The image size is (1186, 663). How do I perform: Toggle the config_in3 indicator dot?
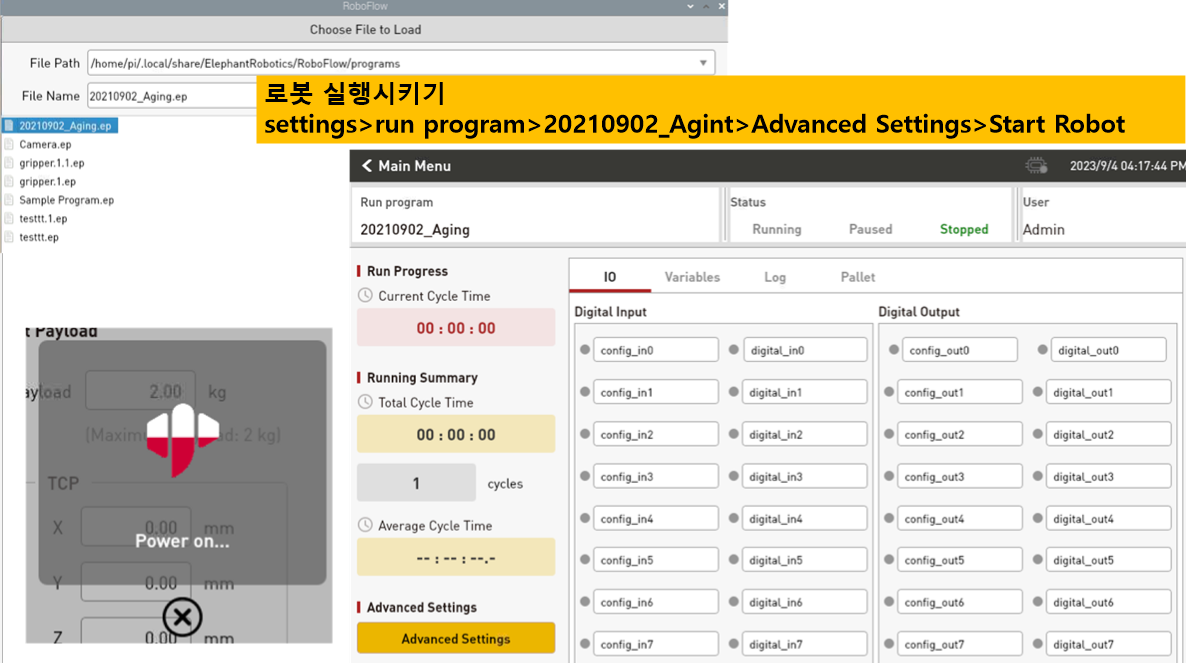tap(585, 476)
